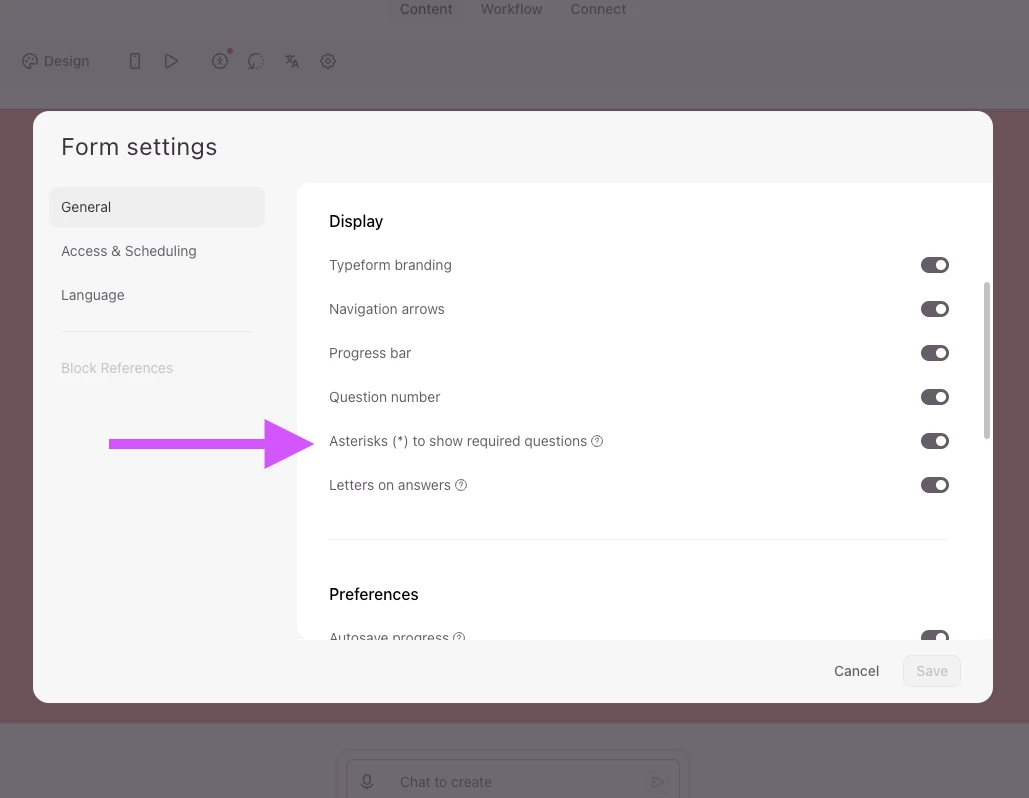Turn off Question number switch
The image size is (1029, 798).
(x=934, y=397)
